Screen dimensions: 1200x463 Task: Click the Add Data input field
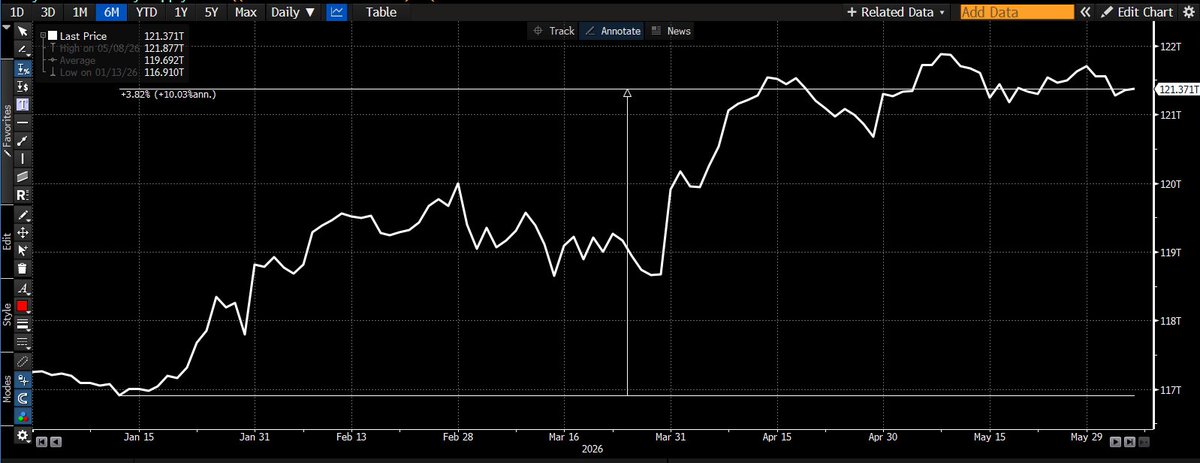[1017, 12]
